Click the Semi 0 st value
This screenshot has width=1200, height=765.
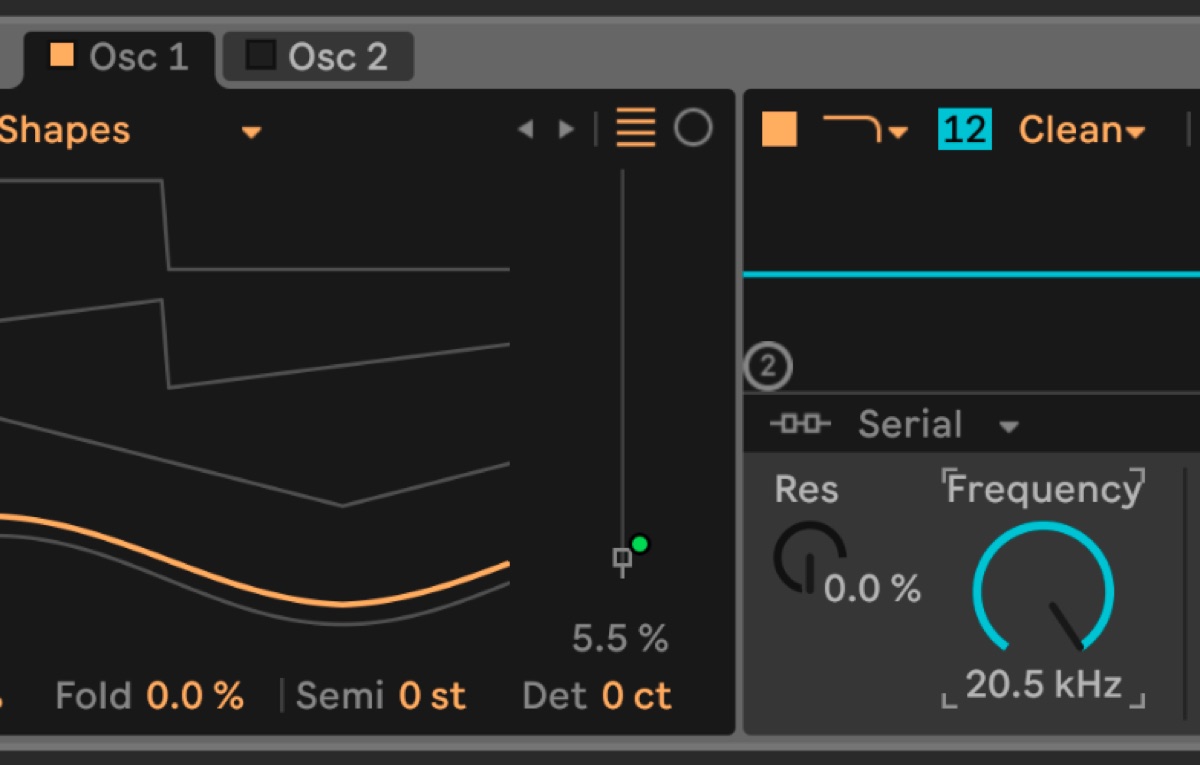(x=432, y=696)
